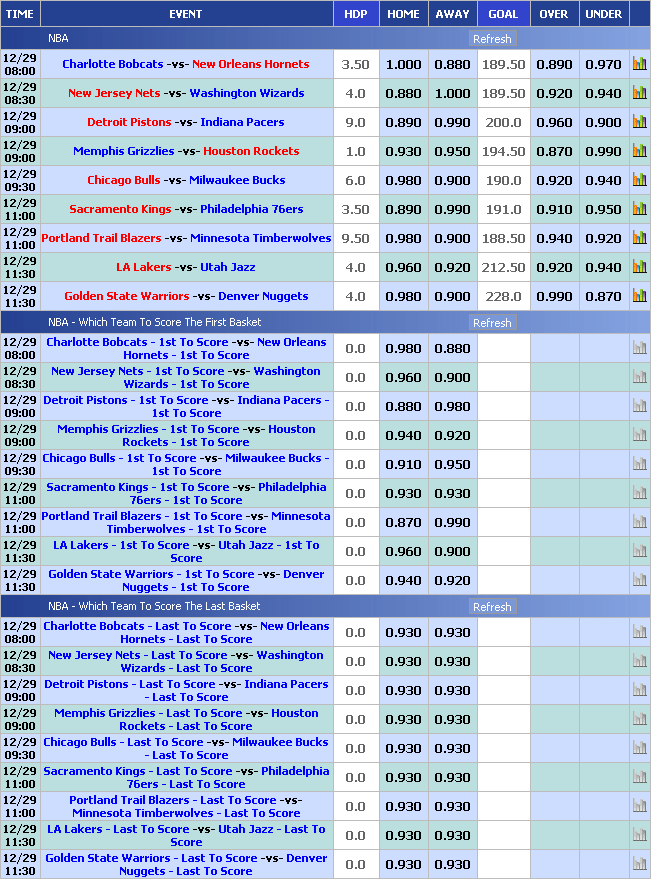Select home odds 0.870 for Portland 1st To Score
Image resolution: width=651 pixels, height=879 pixels.
pyautogui.click(x=403, y=522)
